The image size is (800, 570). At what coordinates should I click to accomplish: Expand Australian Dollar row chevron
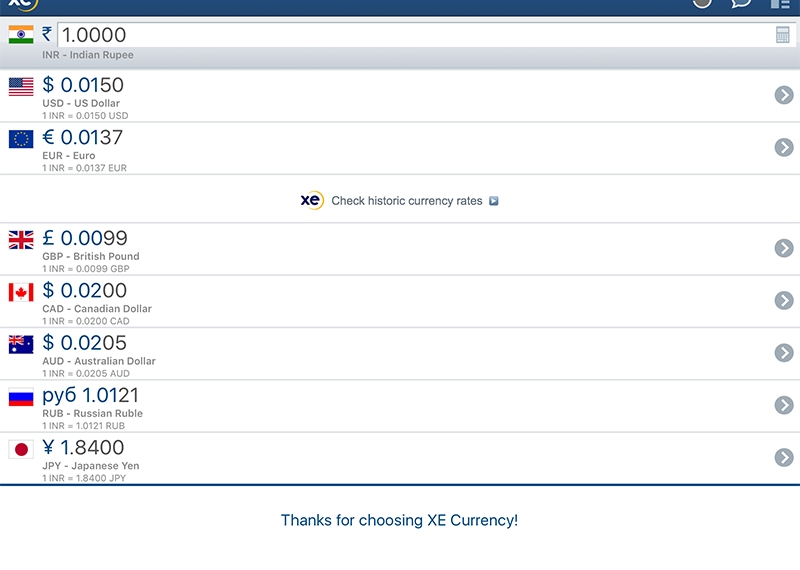point(784,353)
